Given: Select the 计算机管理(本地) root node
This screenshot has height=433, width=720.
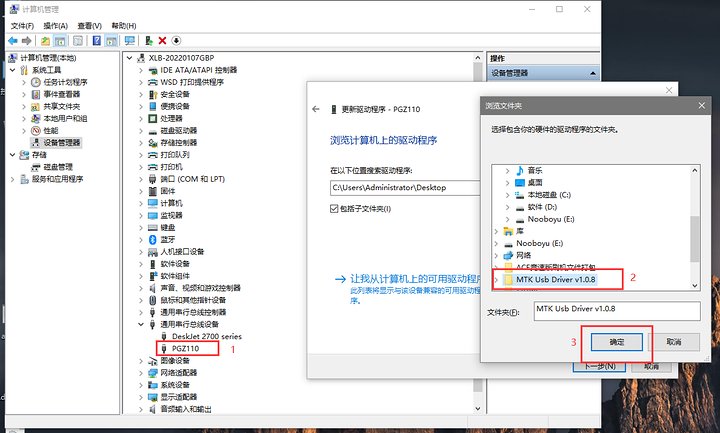Looking at the screenshot, I should coord(48,58).
